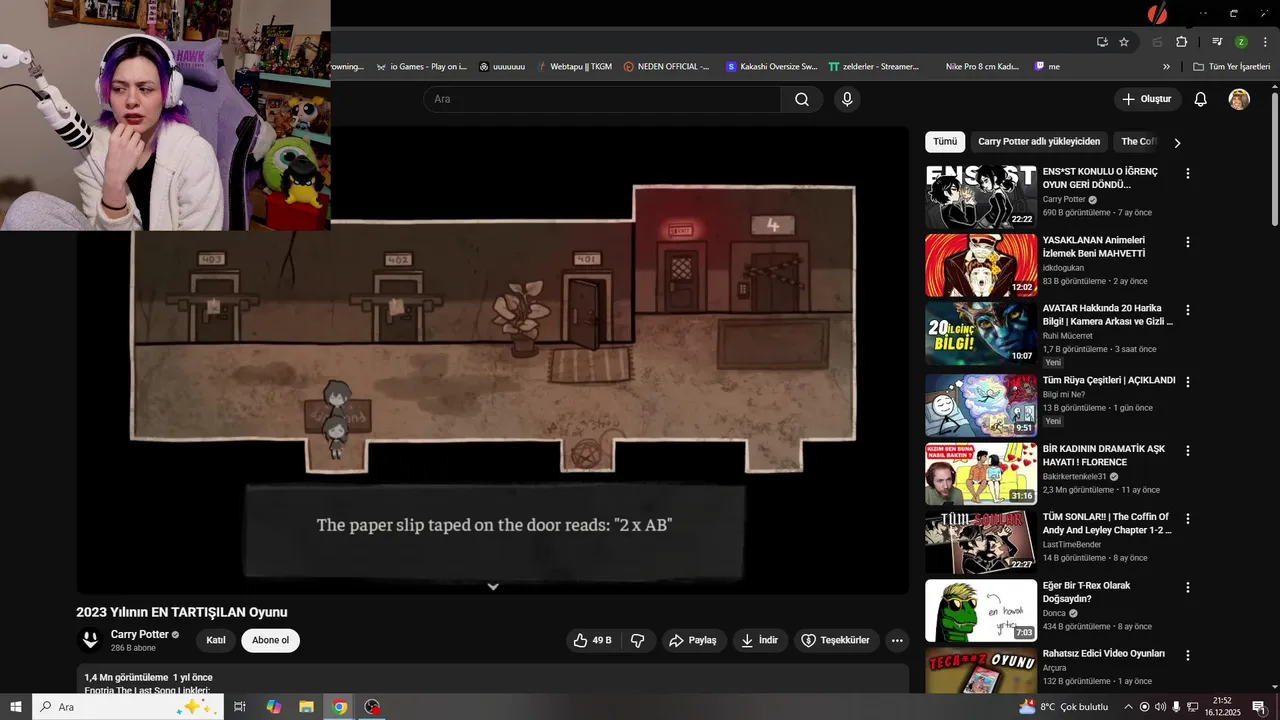1280x720 pixels.
Task: Open Windows notification center icon
Action: 1259,707
